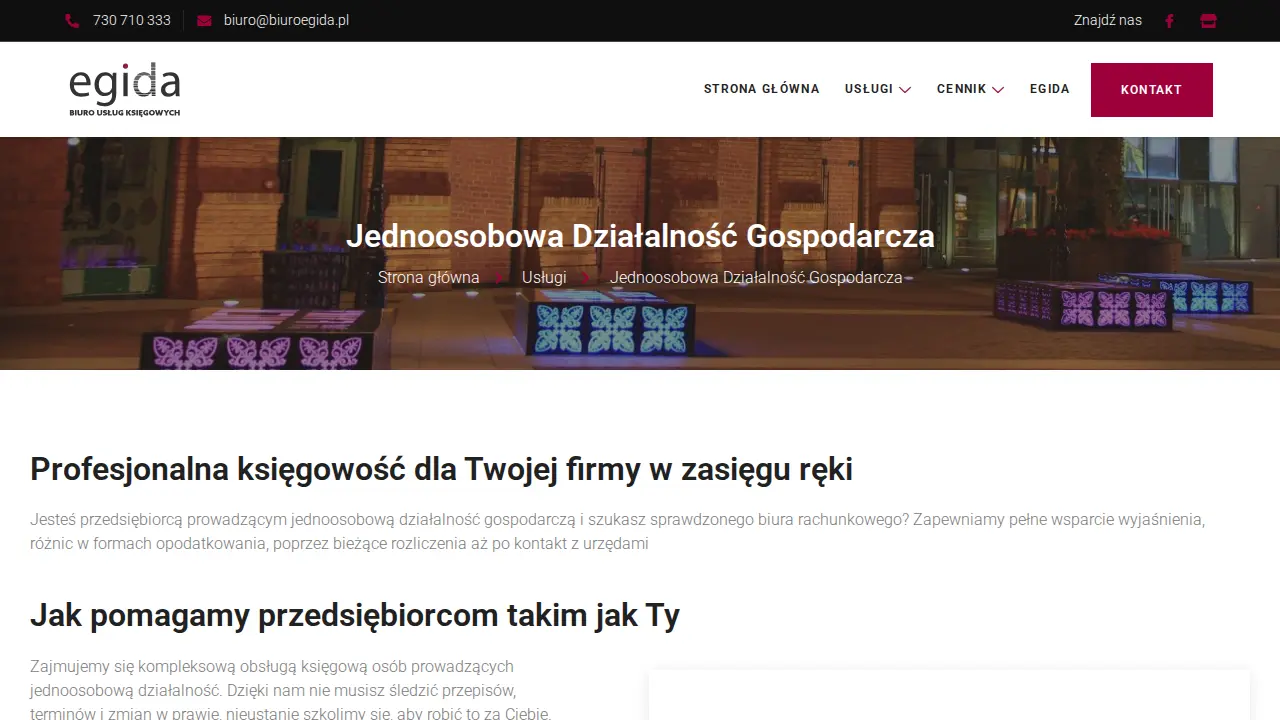Expand the Cennik dropdown chevron
1280x720 pixels.
[997, 90]
